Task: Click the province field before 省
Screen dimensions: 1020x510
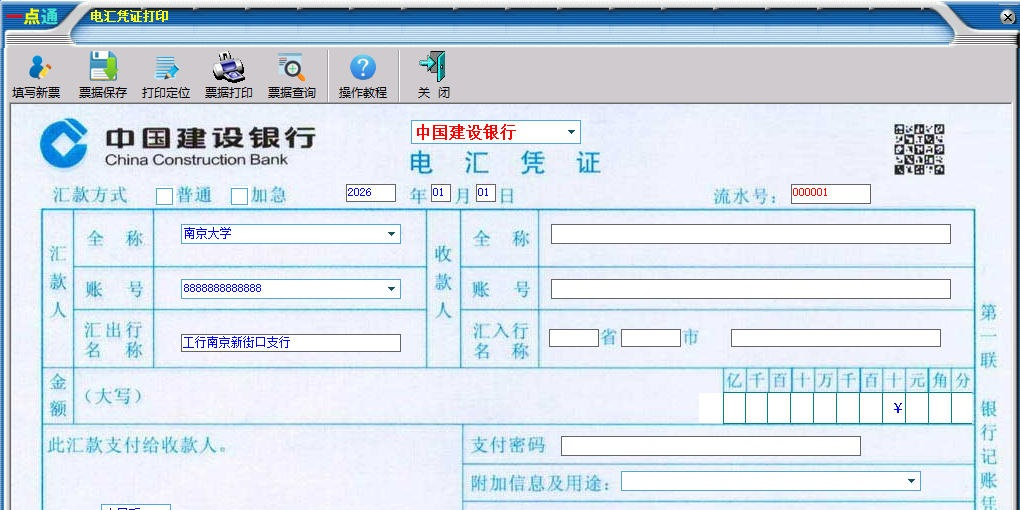Action: (574, 338)
